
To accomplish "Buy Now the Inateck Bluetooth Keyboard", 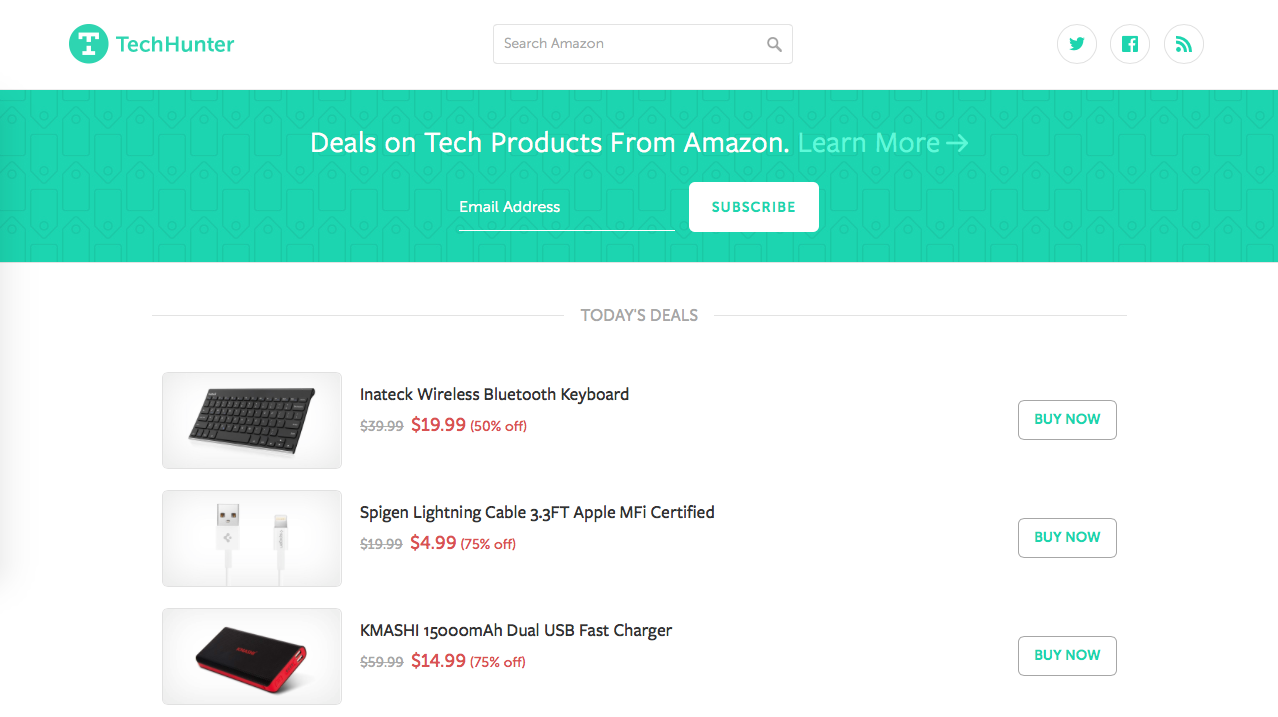I will click(x=1067, y=419).
